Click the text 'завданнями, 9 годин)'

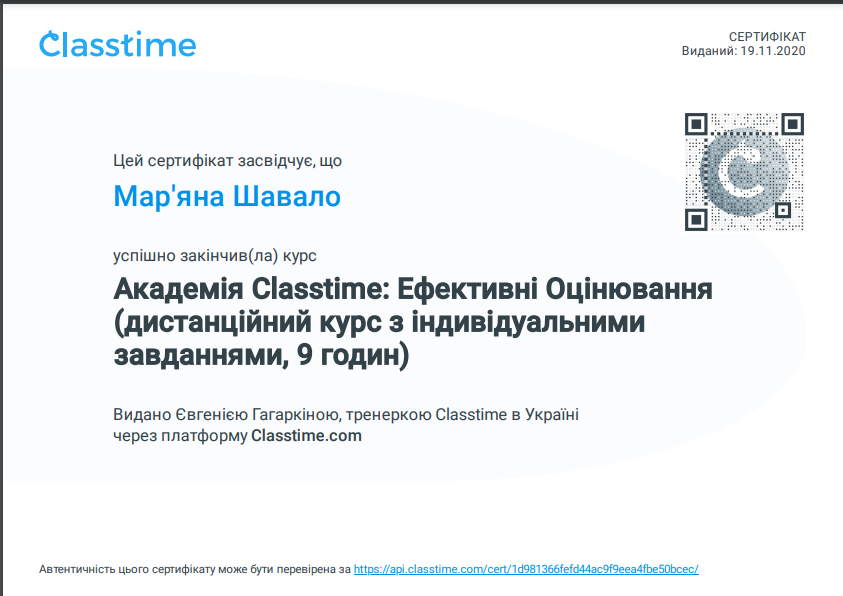click(x=261, y=355)
